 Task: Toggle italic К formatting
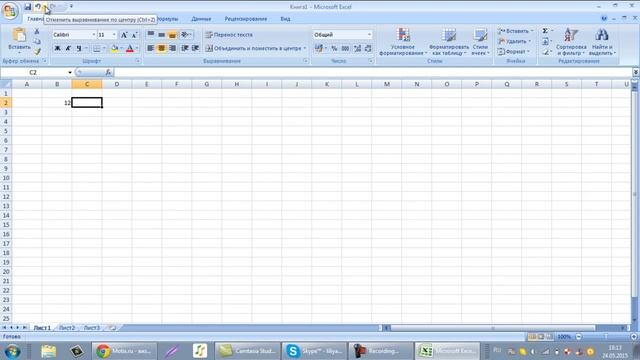coord(68,49)
